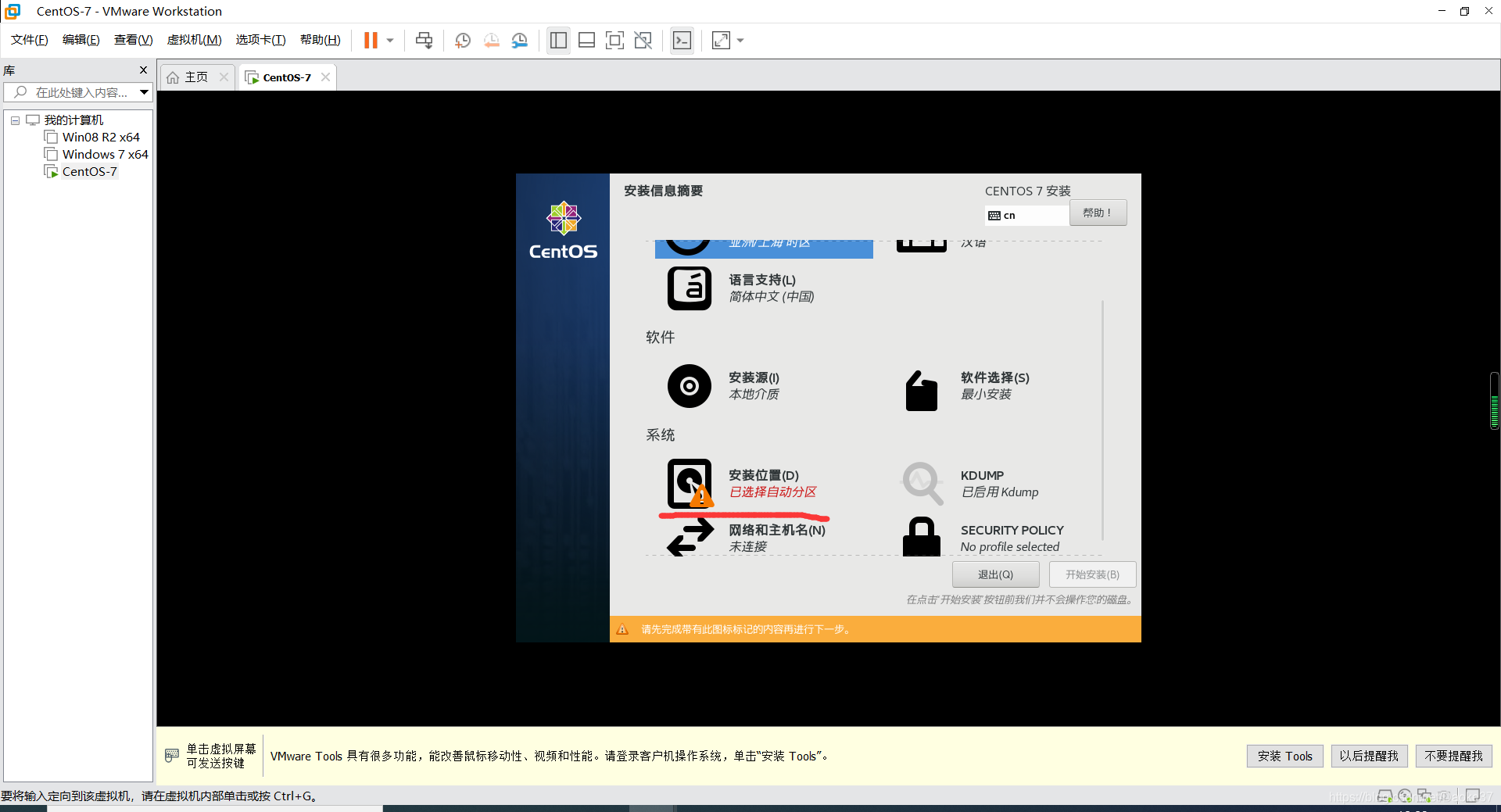This screenshot has width=1501, height=812.
Task: Toggle the thumbnail bar view
Action: pyautogui.click(x=586, y=40)
